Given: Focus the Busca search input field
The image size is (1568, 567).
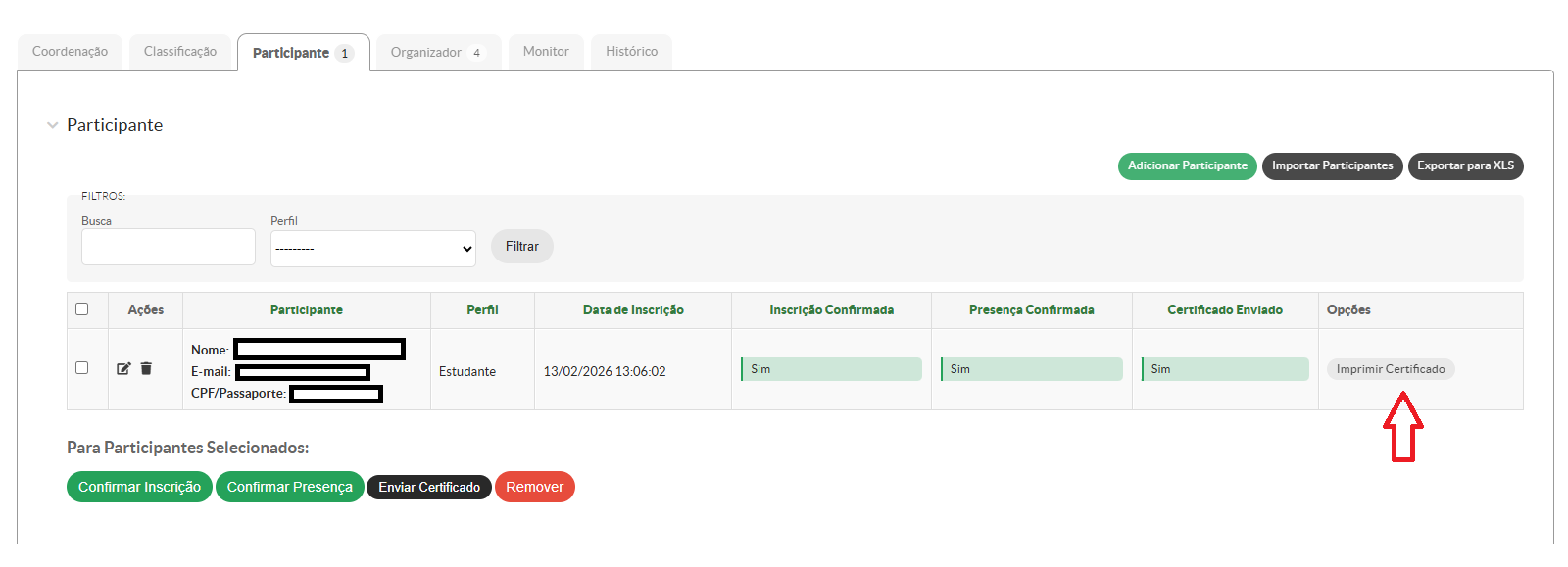Looking at the screenshot, I should (x=169, y=247).
